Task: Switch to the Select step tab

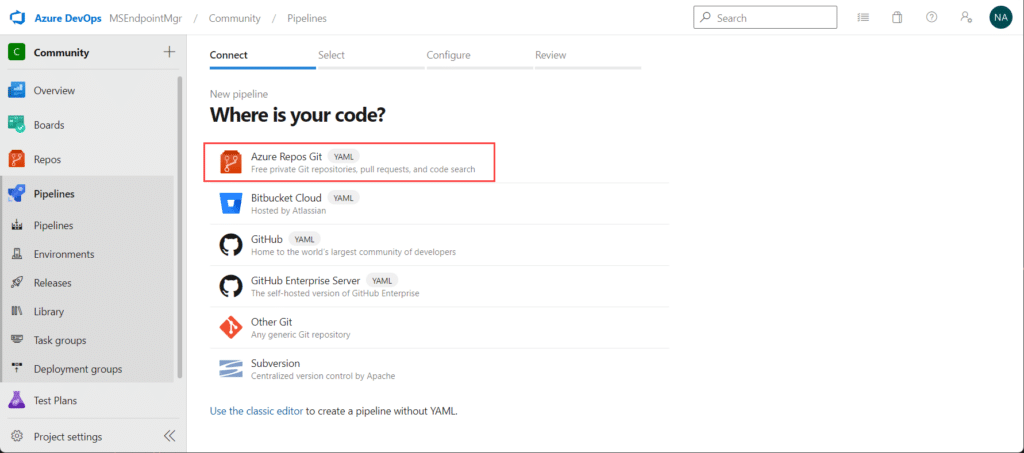Action: point(371,57)
